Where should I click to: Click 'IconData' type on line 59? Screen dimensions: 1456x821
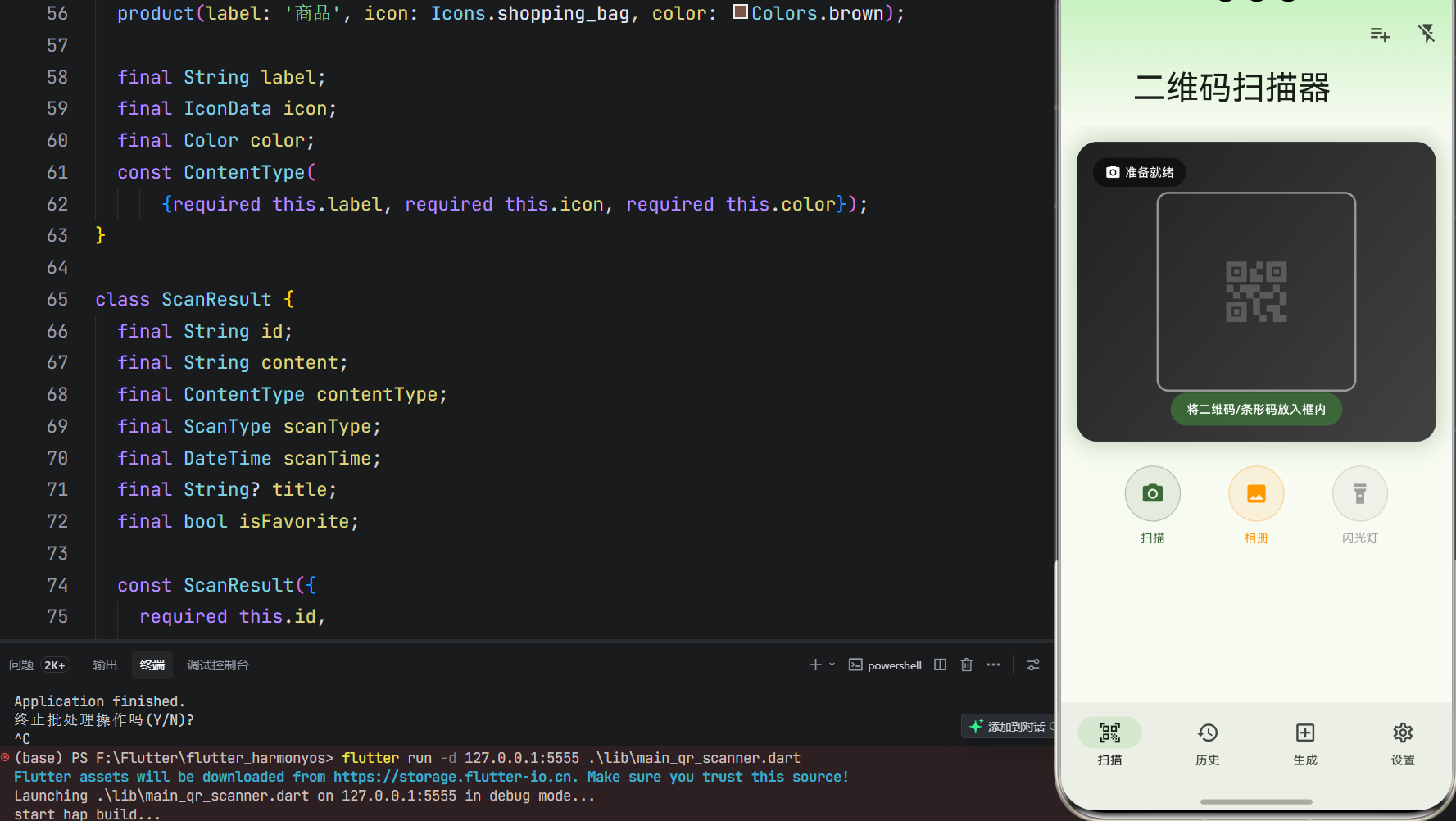[228, 108]
